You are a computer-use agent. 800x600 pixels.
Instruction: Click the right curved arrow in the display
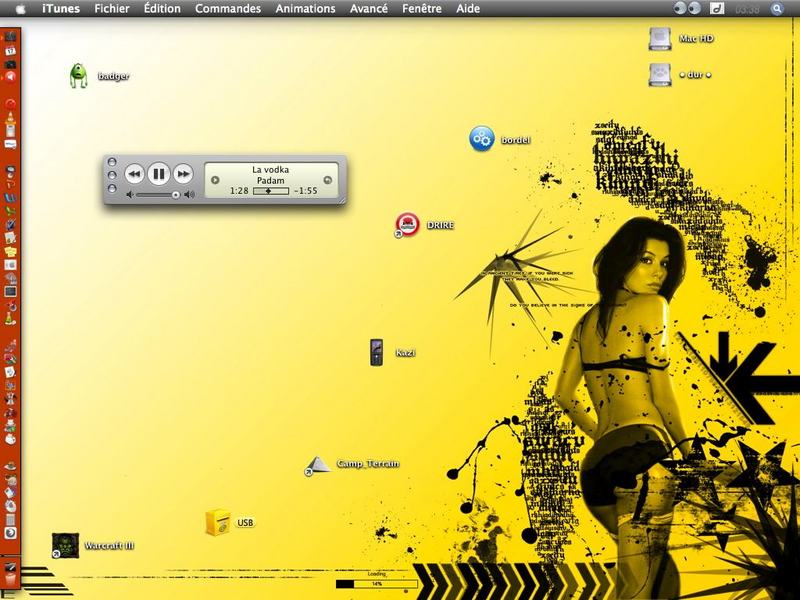click(328, 180)
